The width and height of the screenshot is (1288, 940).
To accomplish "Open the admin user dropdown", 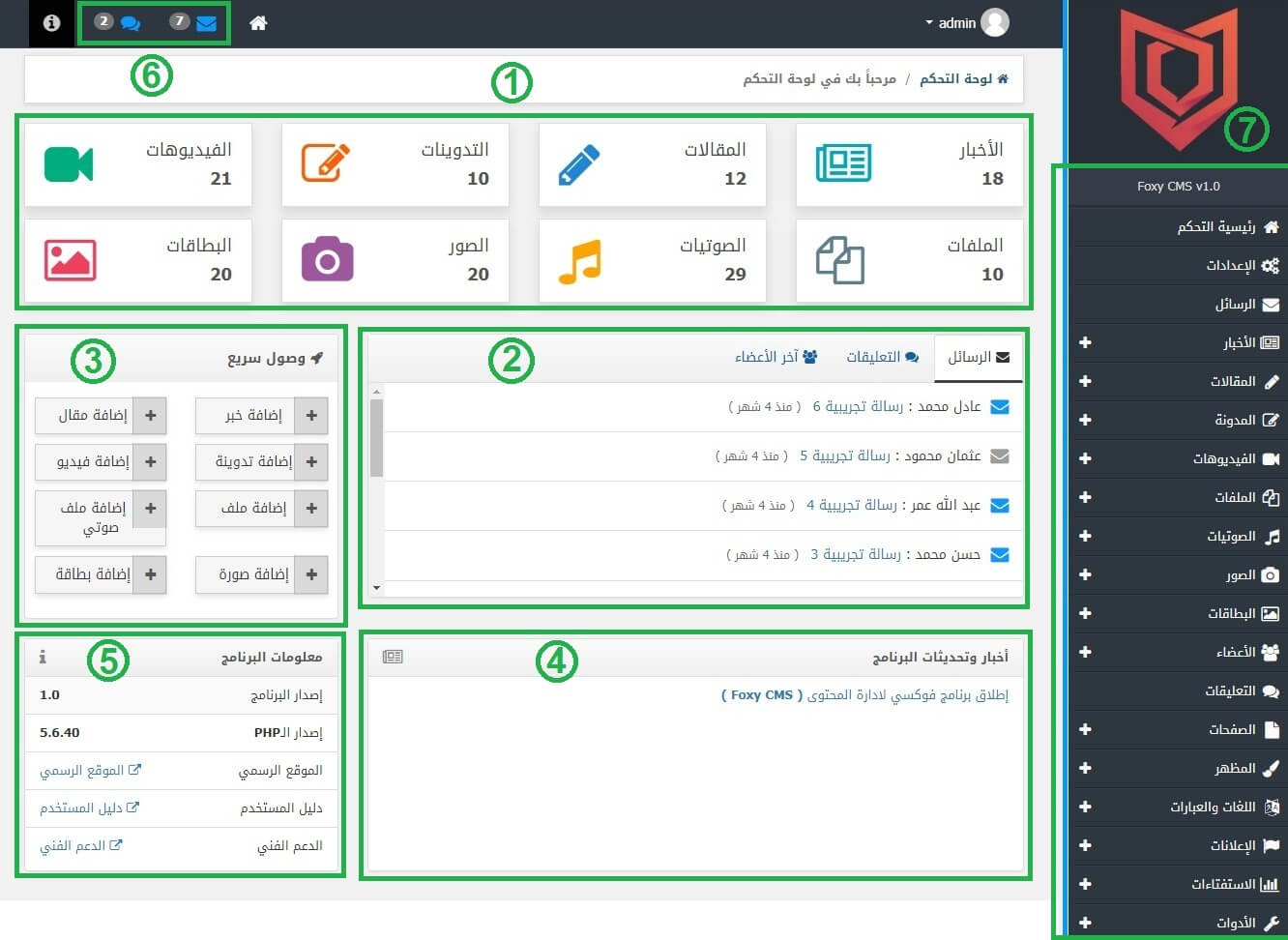I will click(x=966, y=22).
